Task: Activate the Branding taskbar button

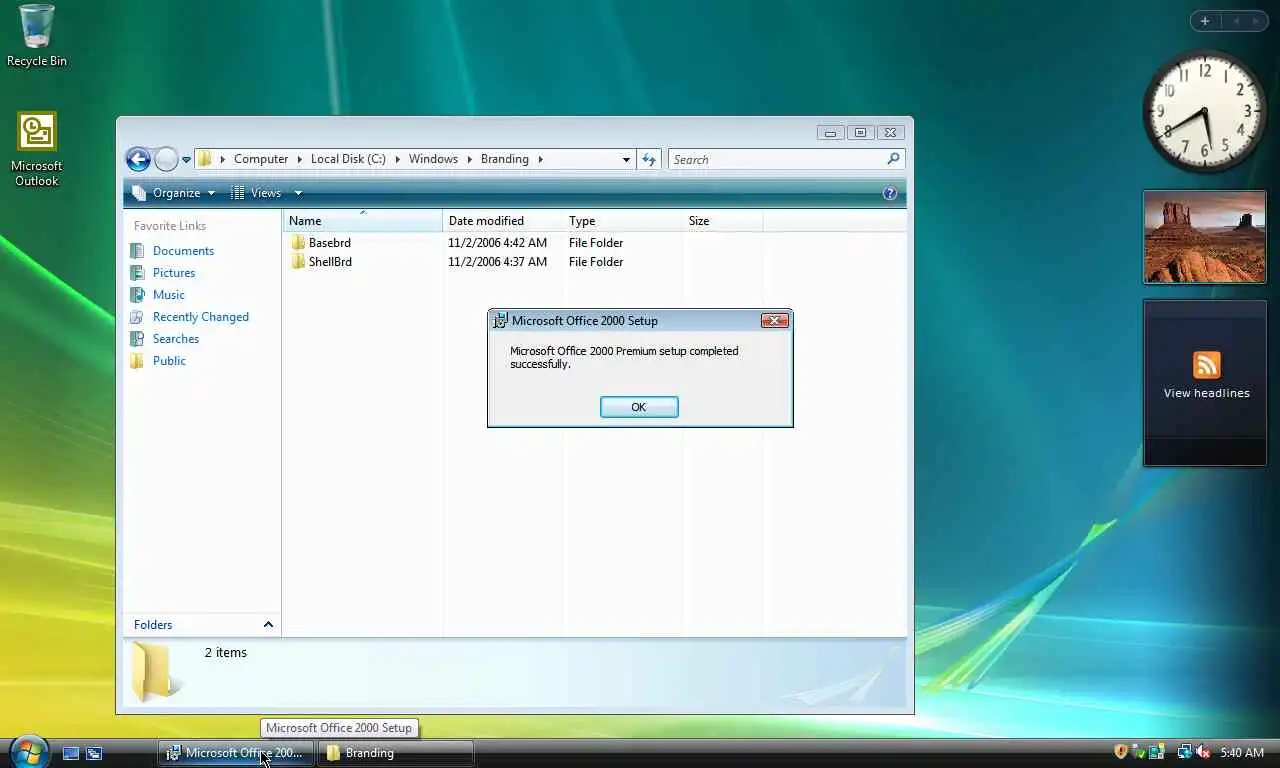Action: pyautogui.click(x=396, y=753)
